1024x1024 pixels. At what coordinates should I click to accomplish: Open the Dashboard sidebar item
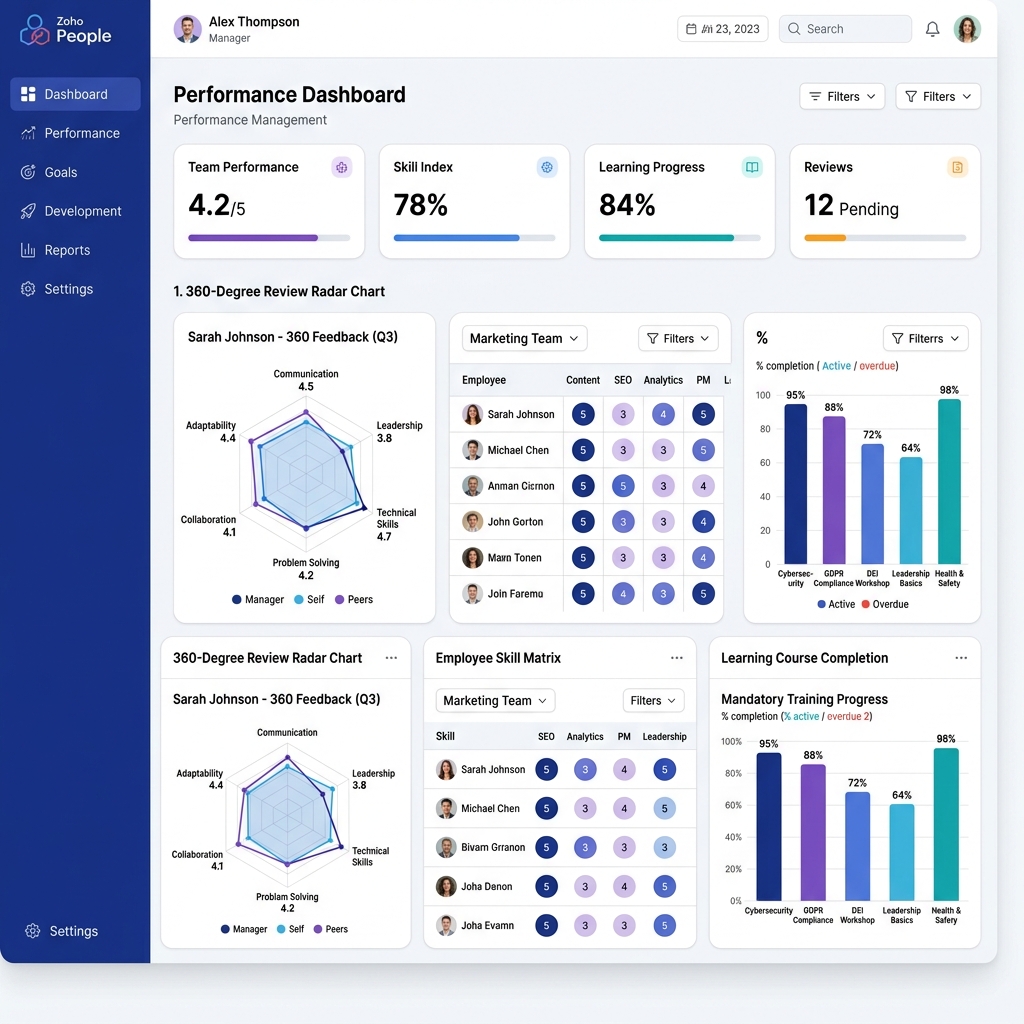click(x=75, y=94)
